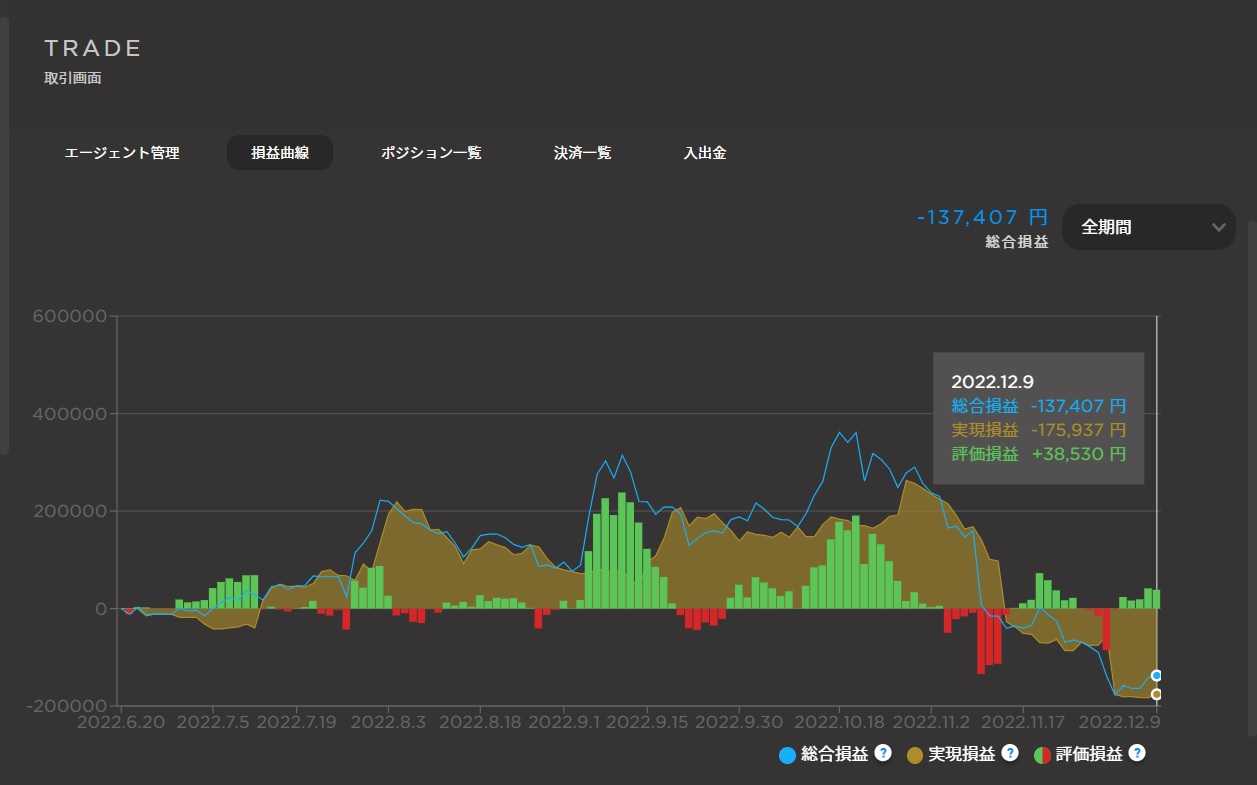Click the question mark beside 評価損益 legend
The image size is (1257, 785).
1137,753
